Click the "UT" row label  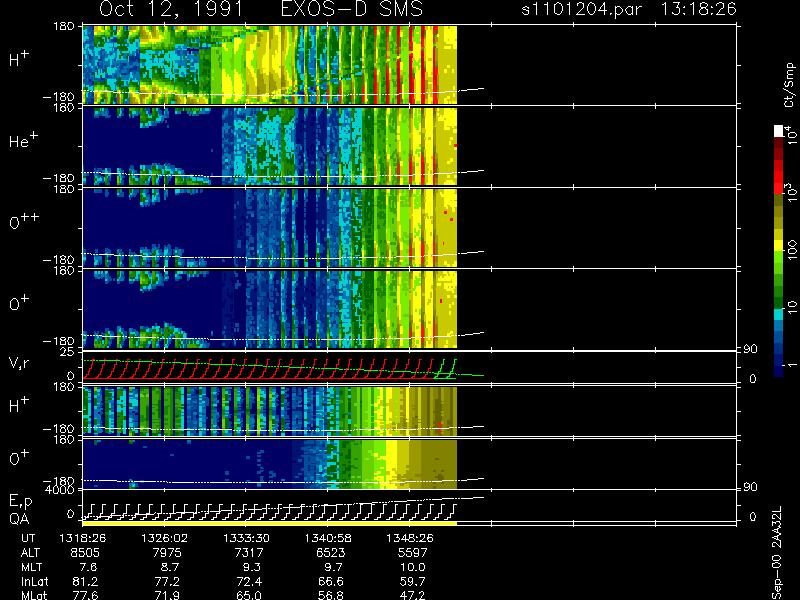click(x=28, y=538)
